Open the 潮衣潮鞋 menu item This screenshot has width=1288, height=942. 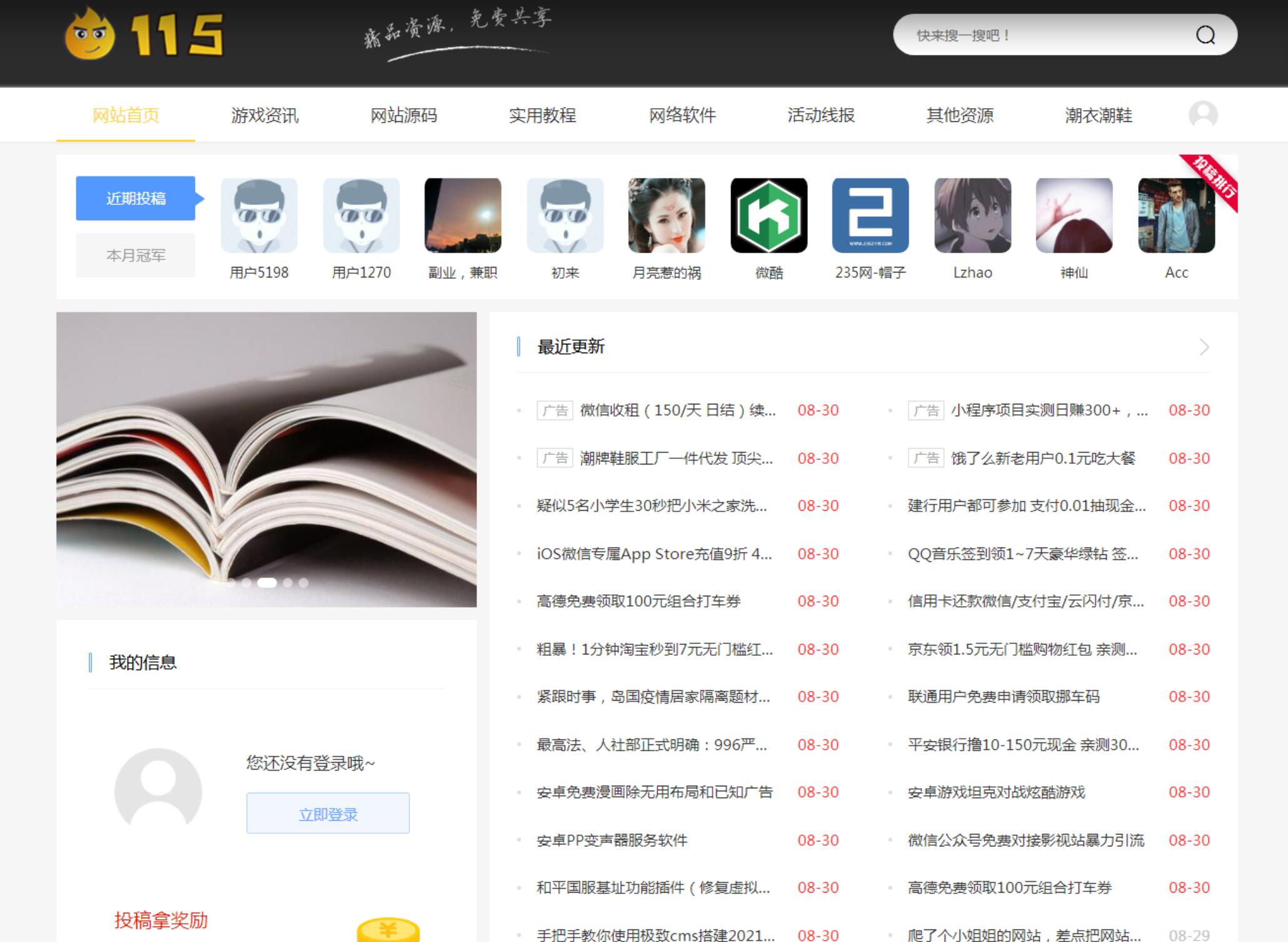click(1099, 116)
